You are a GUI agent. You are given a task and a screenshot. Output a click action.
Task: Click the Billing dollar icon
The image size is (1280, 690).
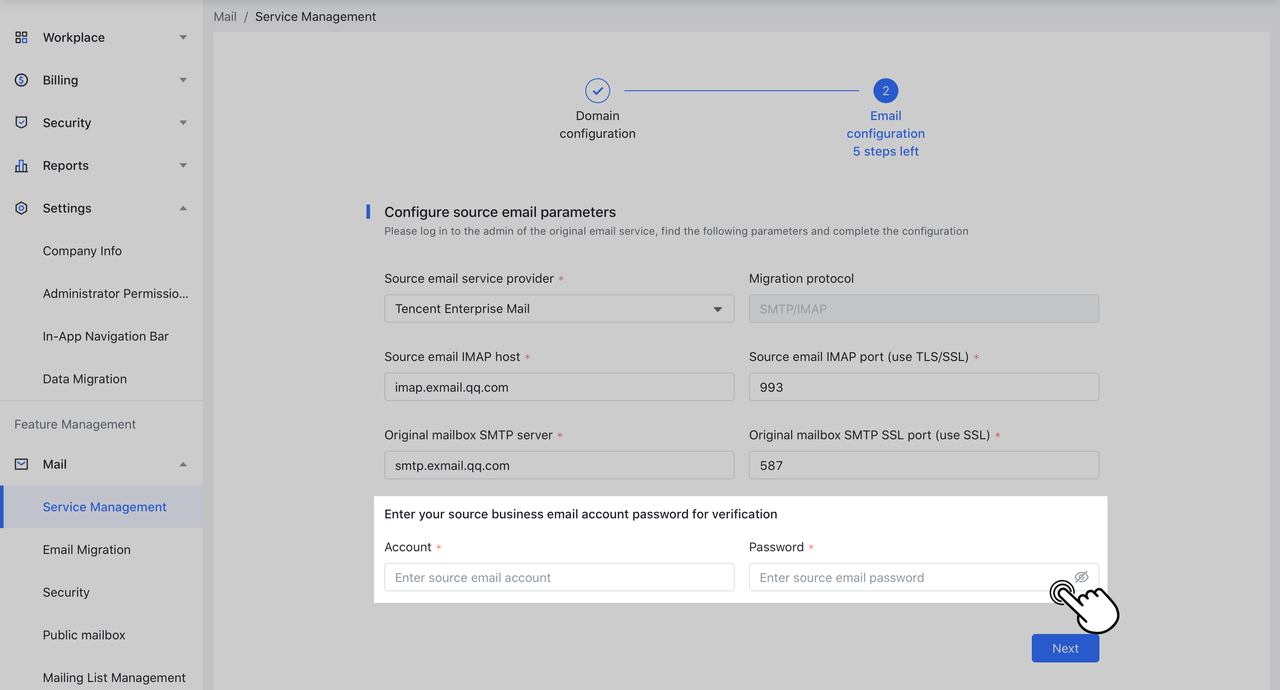21,80
